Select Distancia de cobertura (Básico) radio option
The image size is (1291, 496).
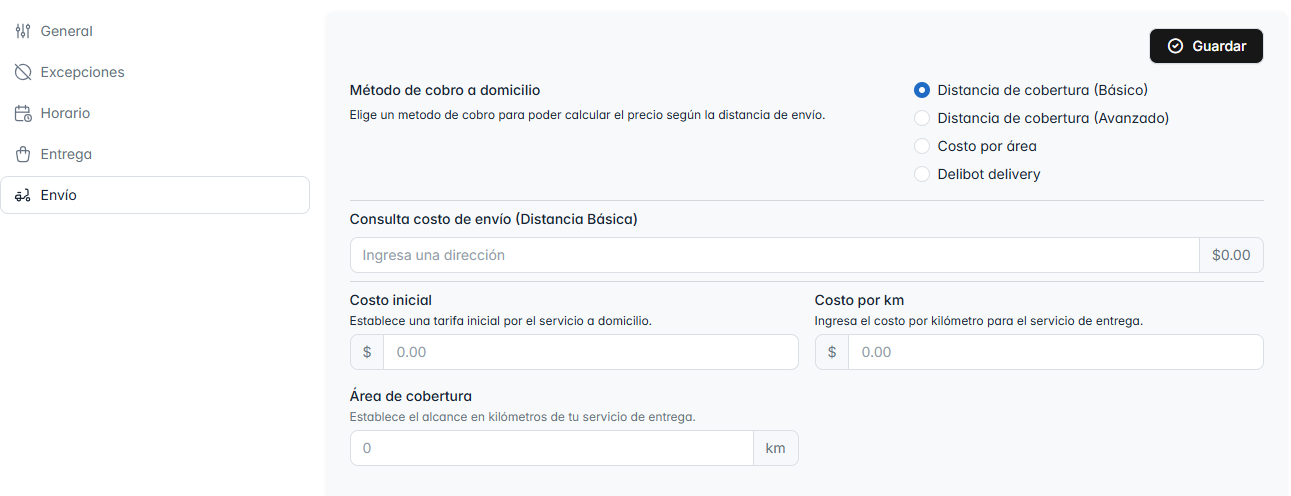tap(922, 90)
